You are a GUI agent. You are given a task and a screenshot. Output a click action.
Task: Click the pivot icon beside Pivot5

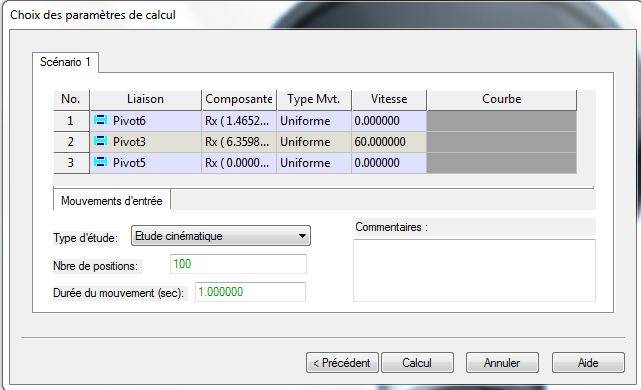[x=101, y=162]
